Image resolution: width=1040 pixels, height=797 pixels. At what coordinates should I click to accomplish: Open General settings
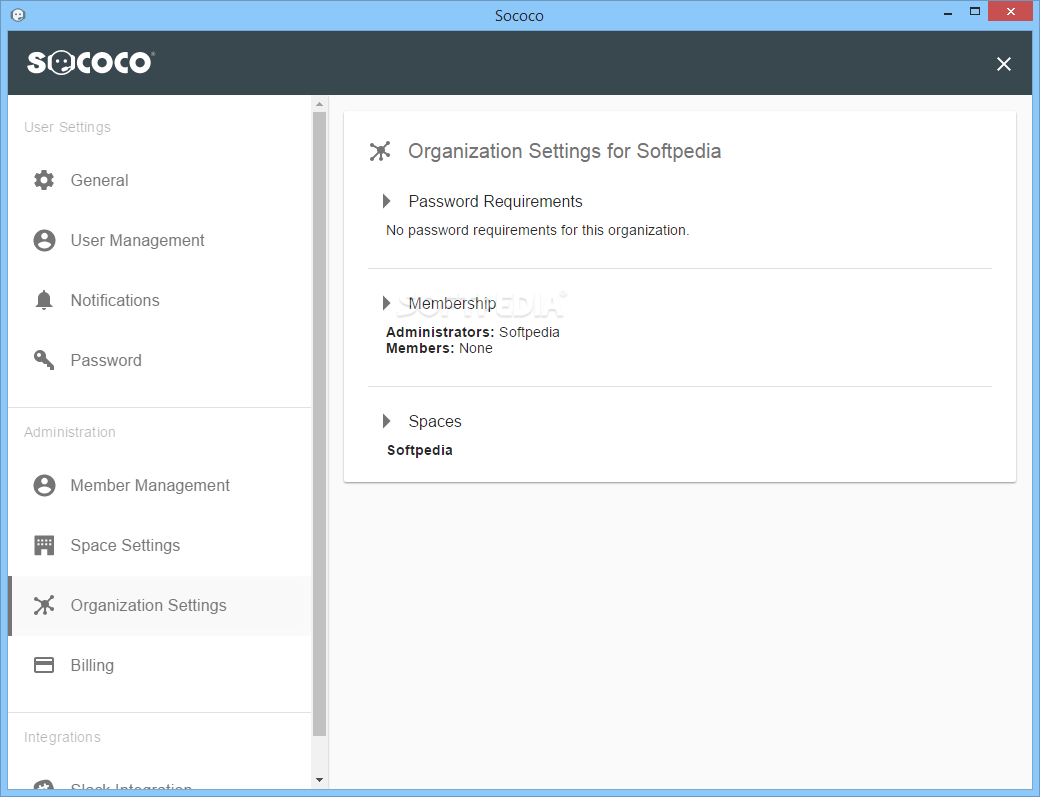pyautogui.click(x=159, y=180)
